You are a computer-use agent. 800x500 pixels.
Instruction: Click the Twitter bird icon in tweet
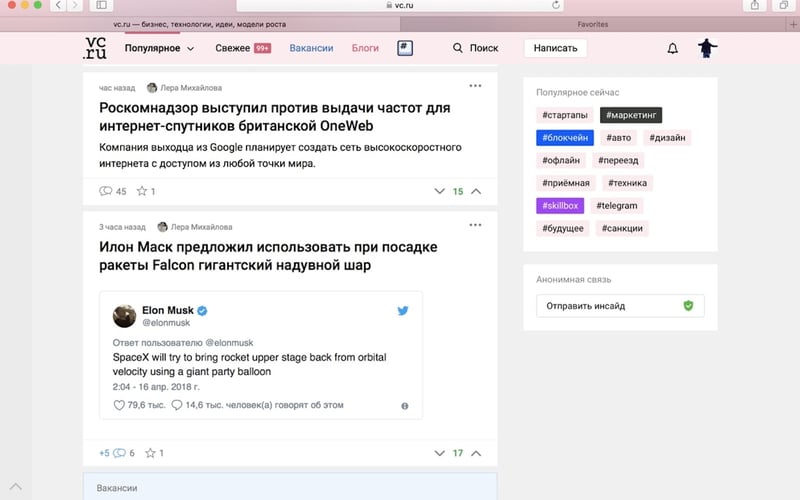[x=403, y=311]
